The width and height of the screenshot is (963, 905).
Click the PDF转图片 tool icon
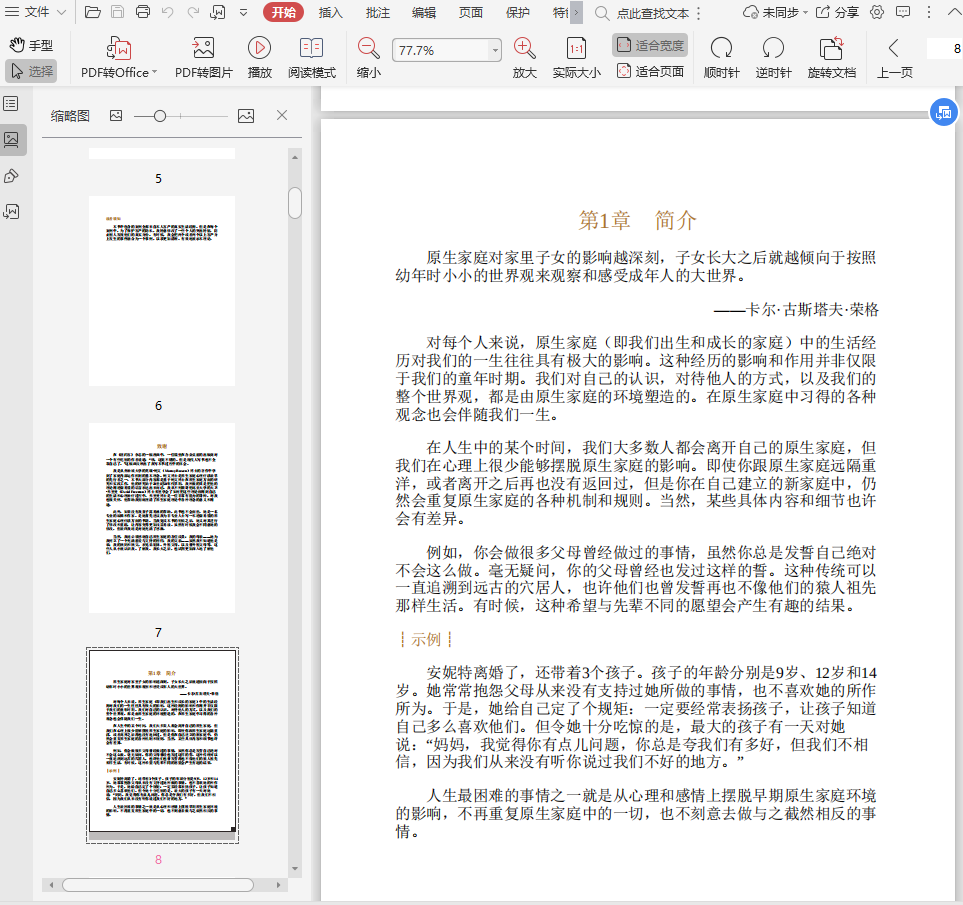(x=203, y=49)
